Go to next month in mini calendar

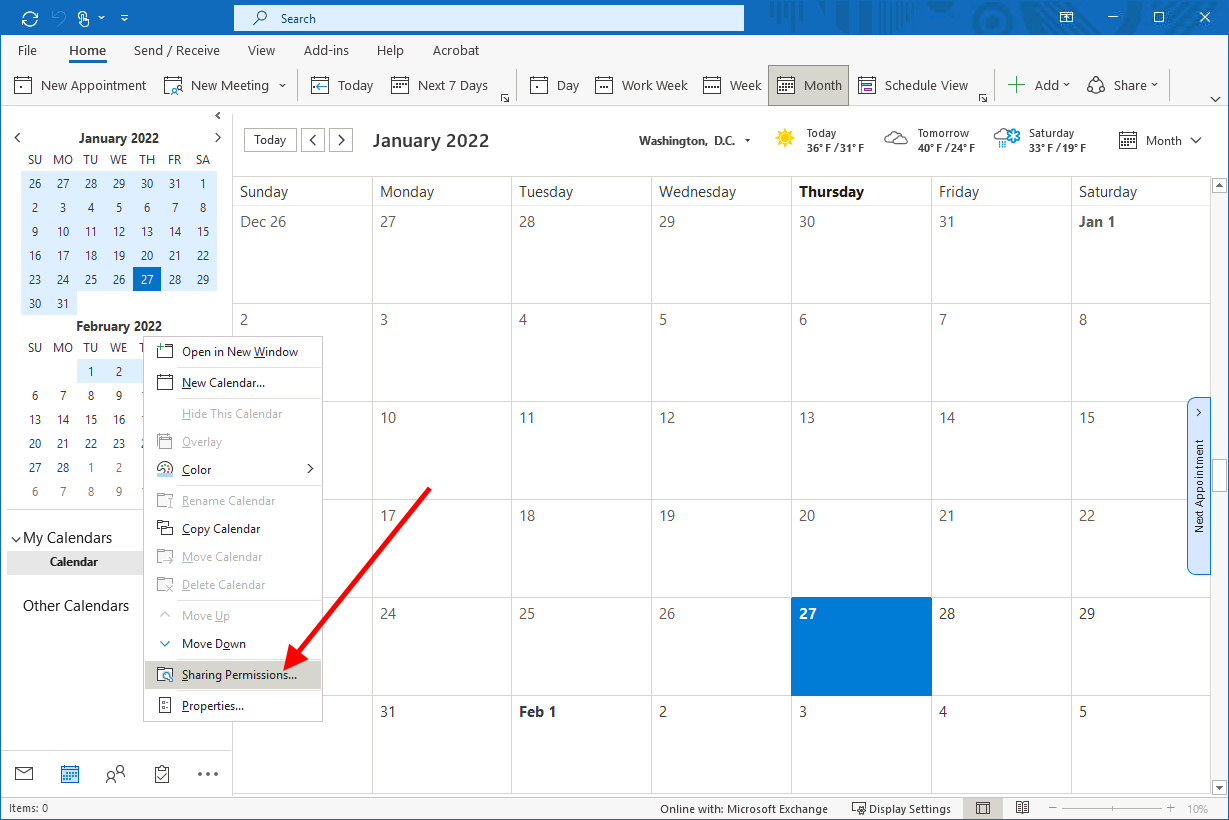218,138
